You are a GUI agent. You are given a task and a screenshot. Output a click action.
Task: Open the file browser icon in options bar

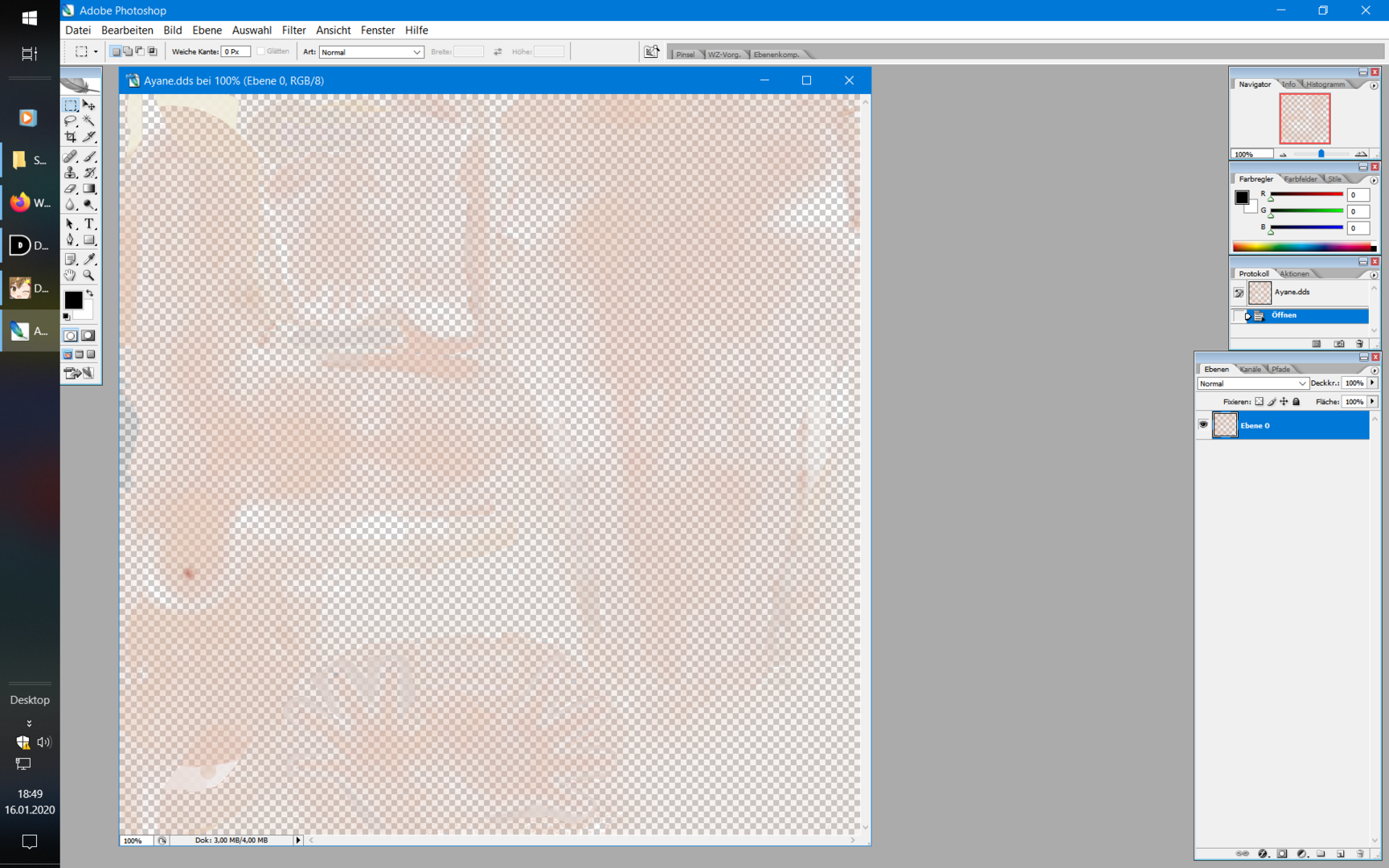click(x=651, y=52)
